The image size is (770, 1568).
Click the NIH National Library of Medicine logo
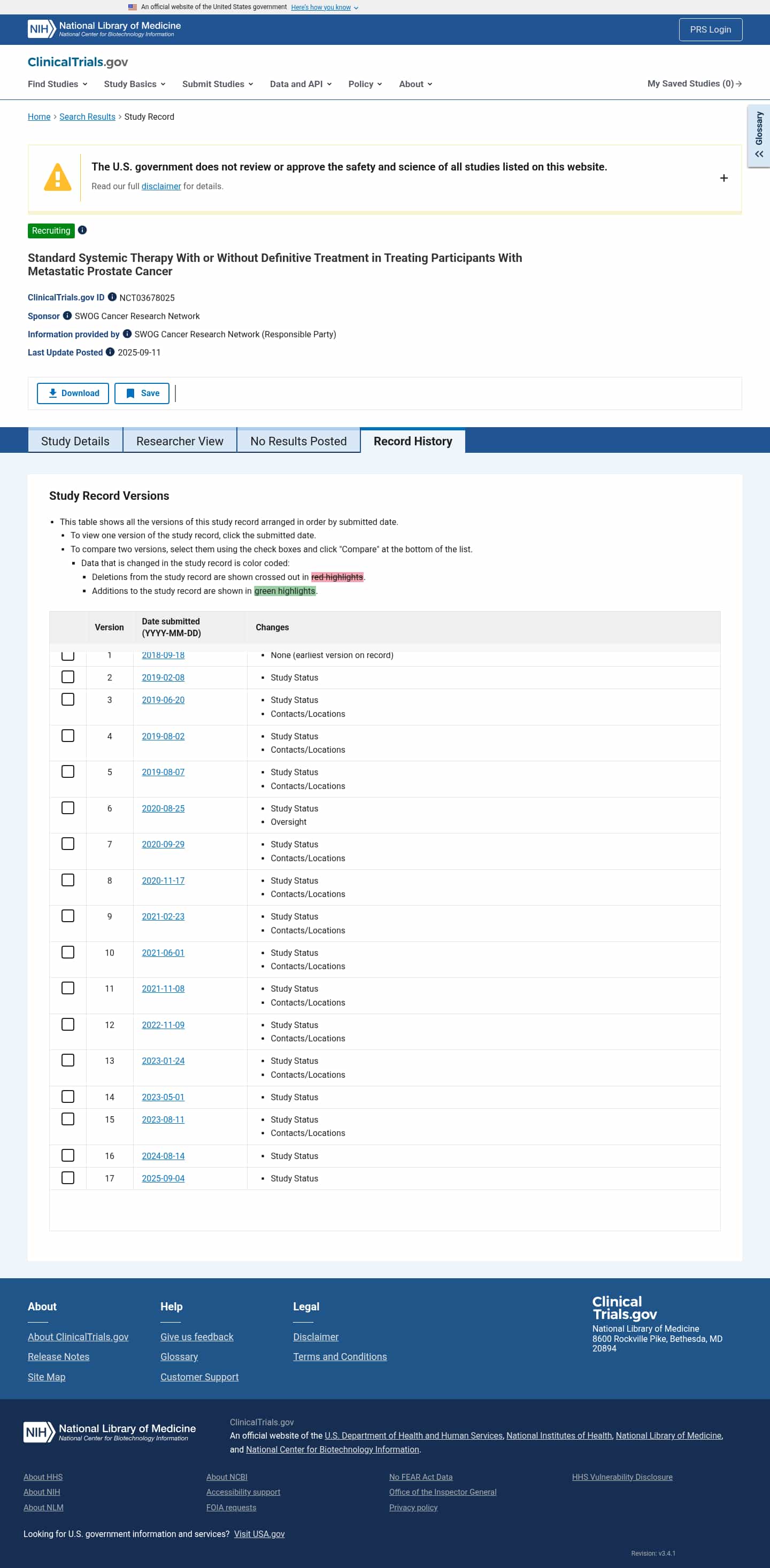pyautogui.click(x=104, y=29)
